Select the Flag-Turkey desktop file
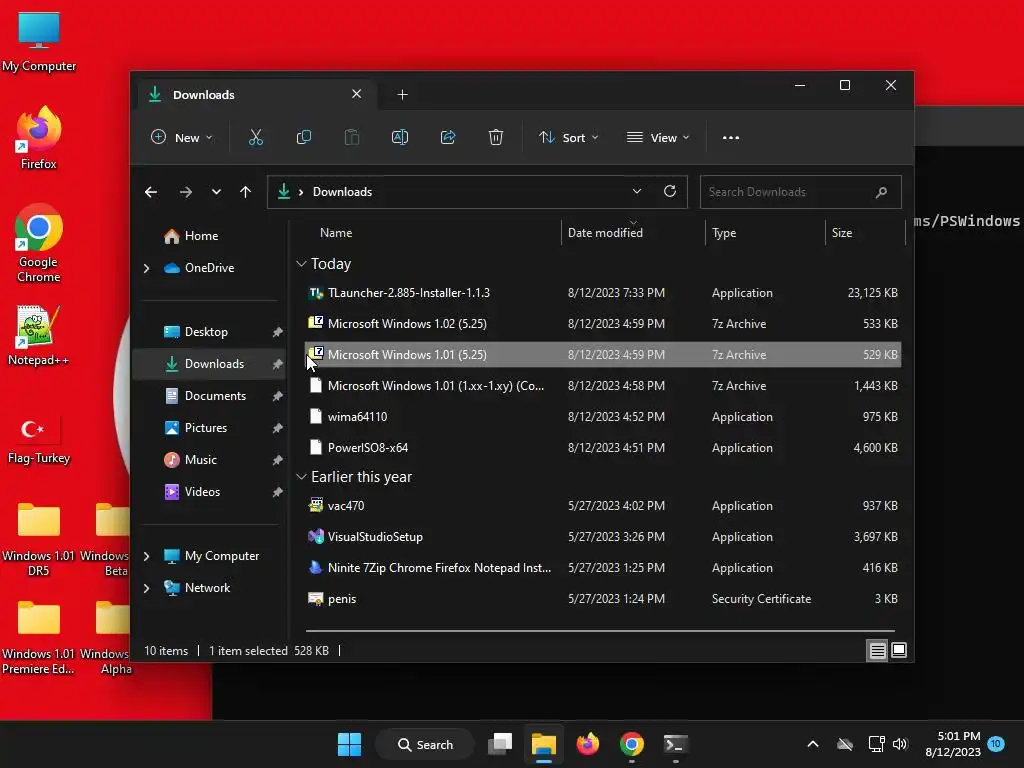The width and height of the screenshot is (1024, 768). tap(39, 440)
